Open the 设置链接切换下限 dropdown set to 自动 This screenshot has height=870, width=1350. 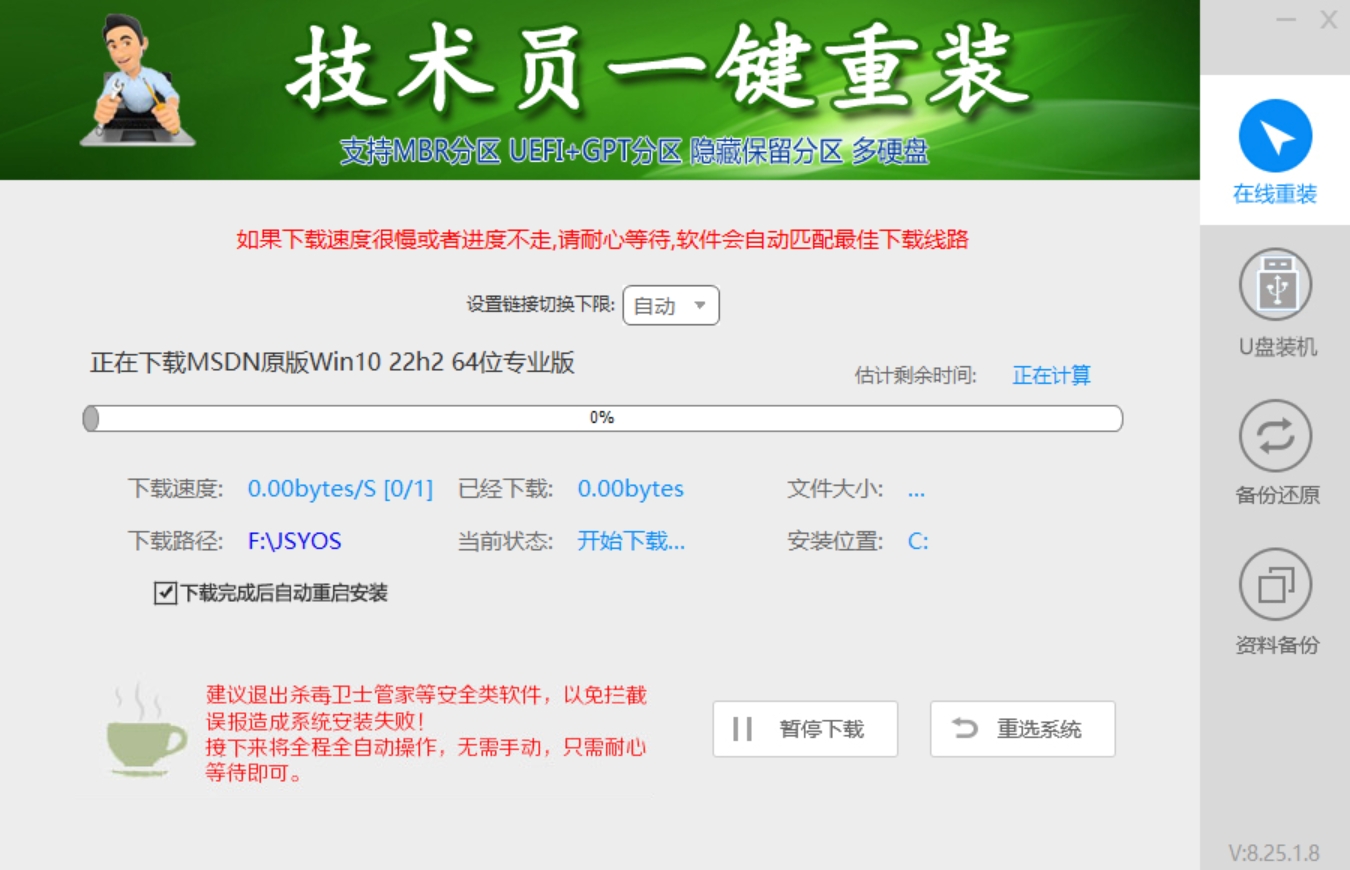(670, 306)
